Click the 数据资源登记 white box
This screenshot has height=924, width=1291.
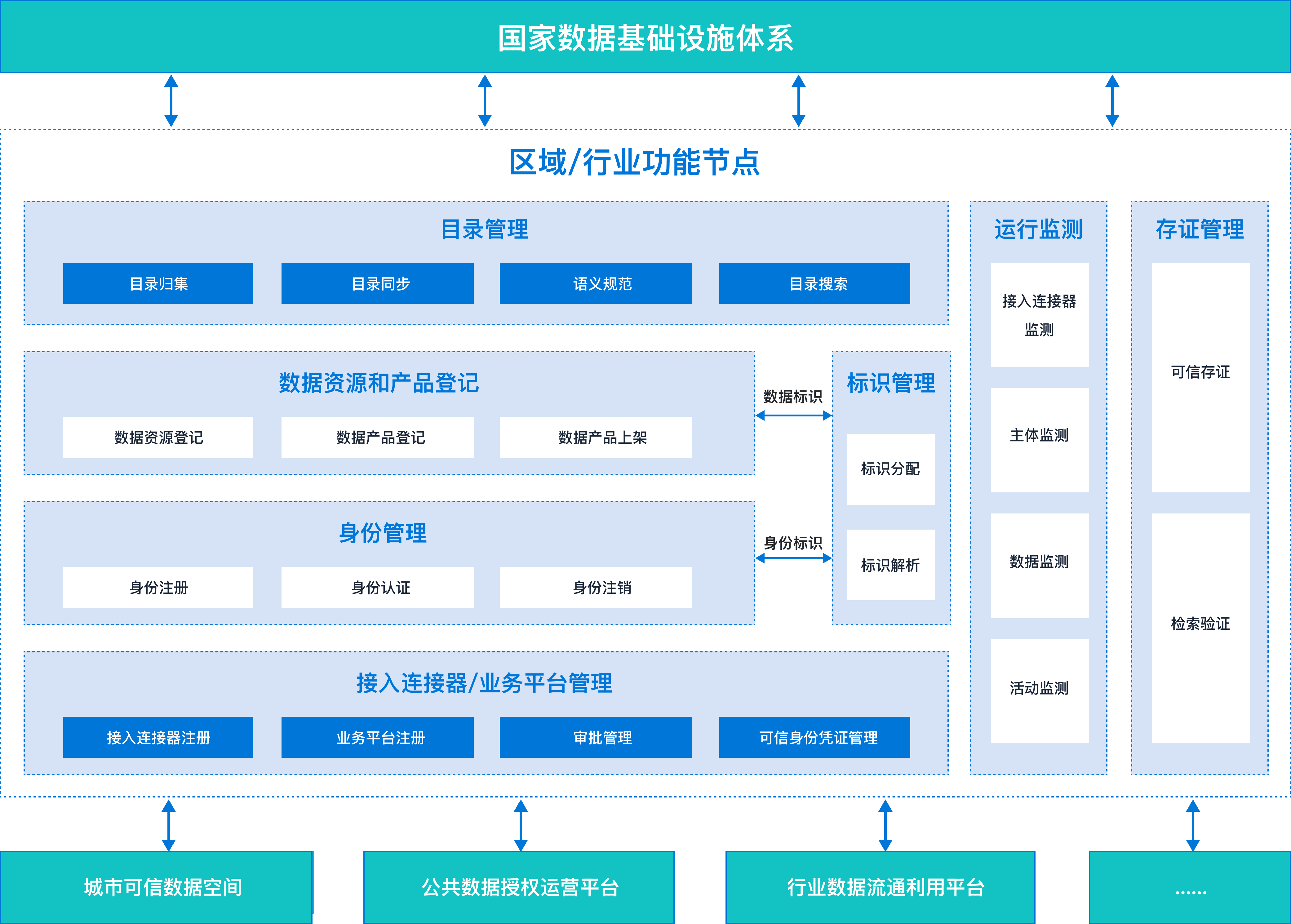(157, 437)
